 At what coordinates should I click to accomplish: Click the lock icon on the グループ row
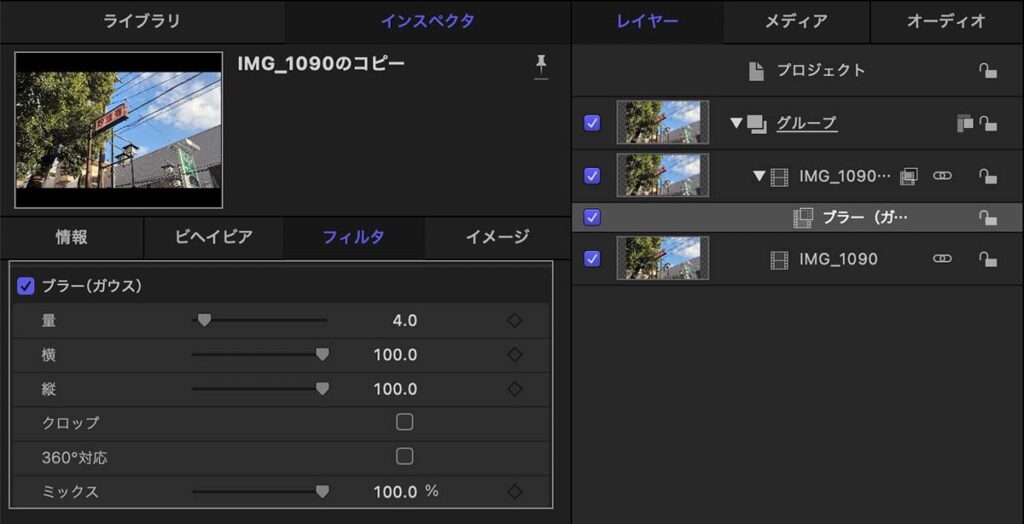[987, 123]
